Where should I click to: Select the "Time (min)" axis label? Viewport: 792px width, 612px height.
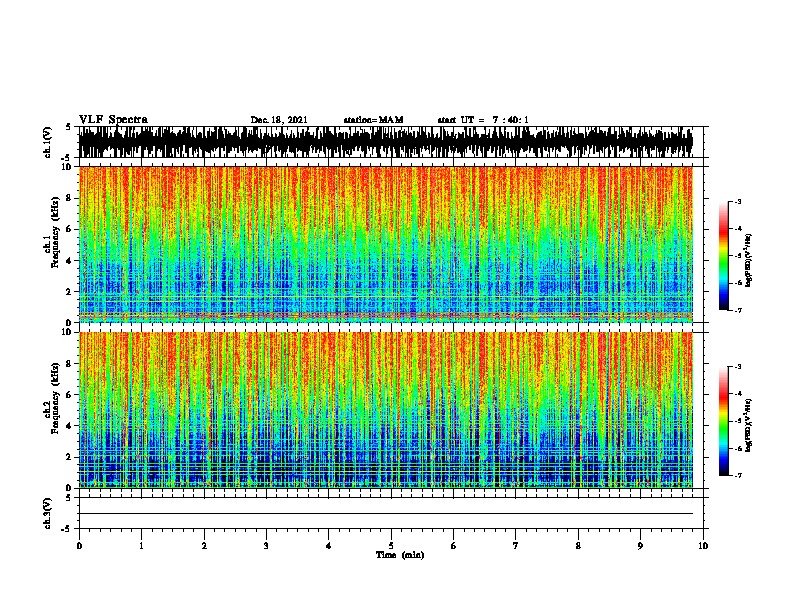coord(400,555)
